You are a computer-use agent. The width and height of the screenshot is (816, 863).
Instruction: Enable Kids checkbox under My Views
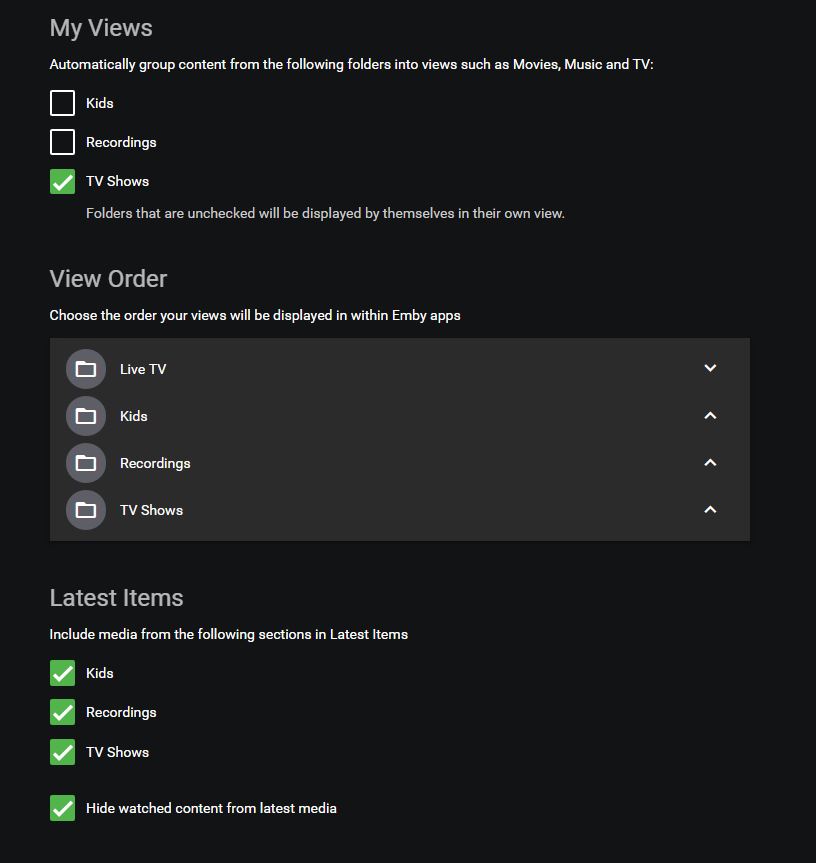click(62, 103)
